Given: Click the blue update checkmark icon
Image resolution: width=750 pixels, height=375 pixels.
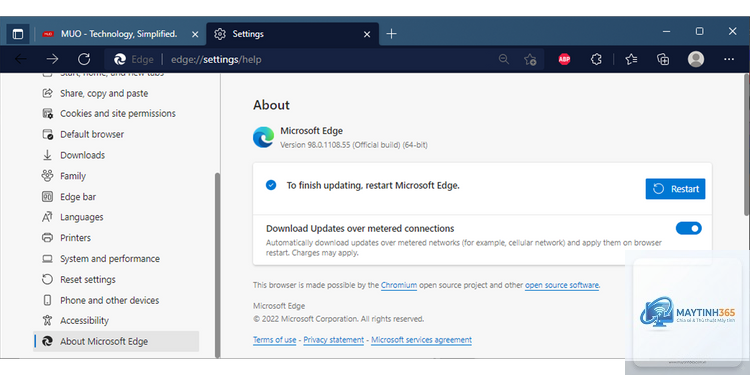Looking at the screenshot, I should point(271,185).
